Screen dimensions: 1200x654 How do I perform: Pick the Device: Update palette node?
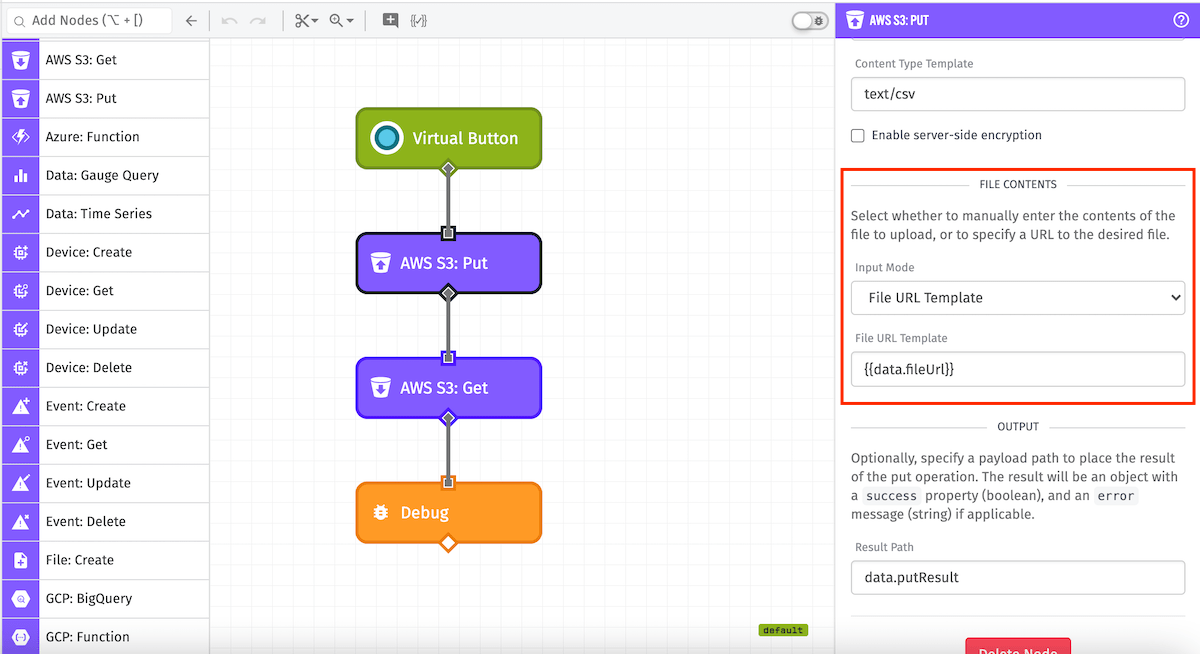(x=105, y=329)
